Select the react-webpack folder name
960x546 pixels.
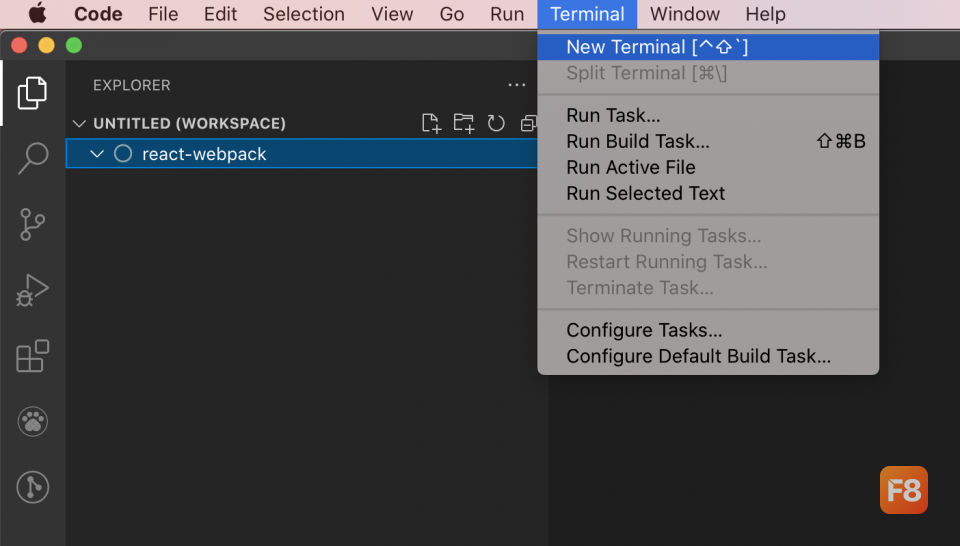[x=204, y=154]
